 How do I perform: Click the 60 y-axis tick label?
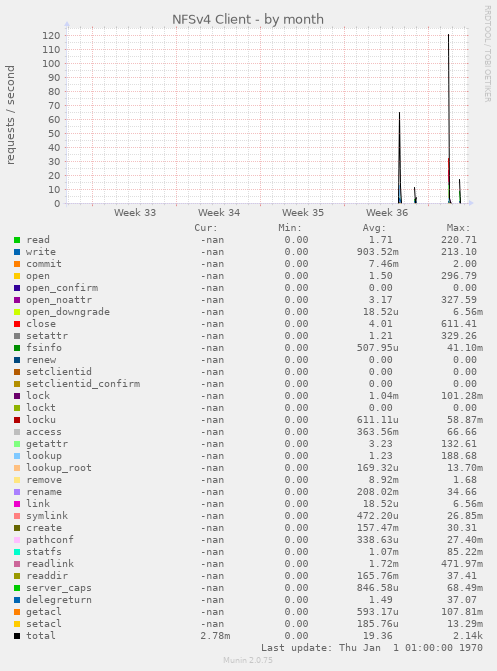pyautogui.click(x=54, y=120)
